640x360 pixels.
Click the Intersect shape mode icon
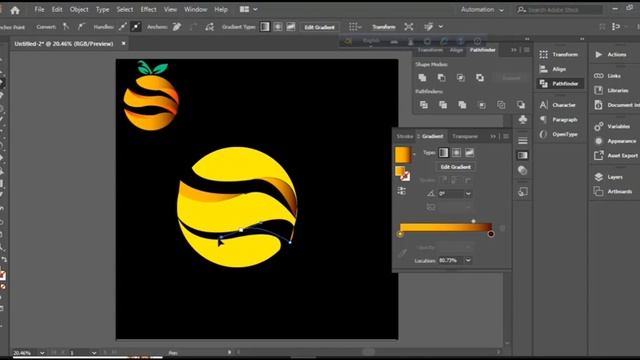(460, 78)
